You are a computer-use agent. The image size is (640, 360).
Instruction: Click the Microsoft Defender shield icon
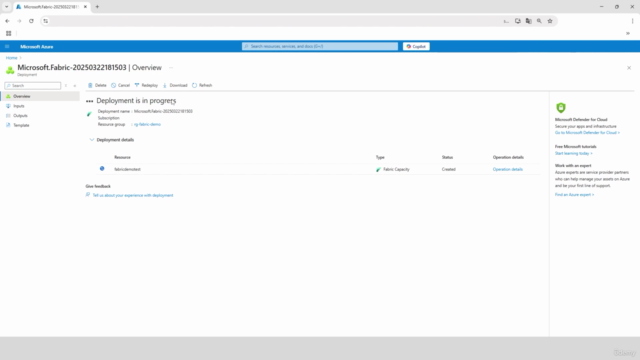click(x=561, y=108)
